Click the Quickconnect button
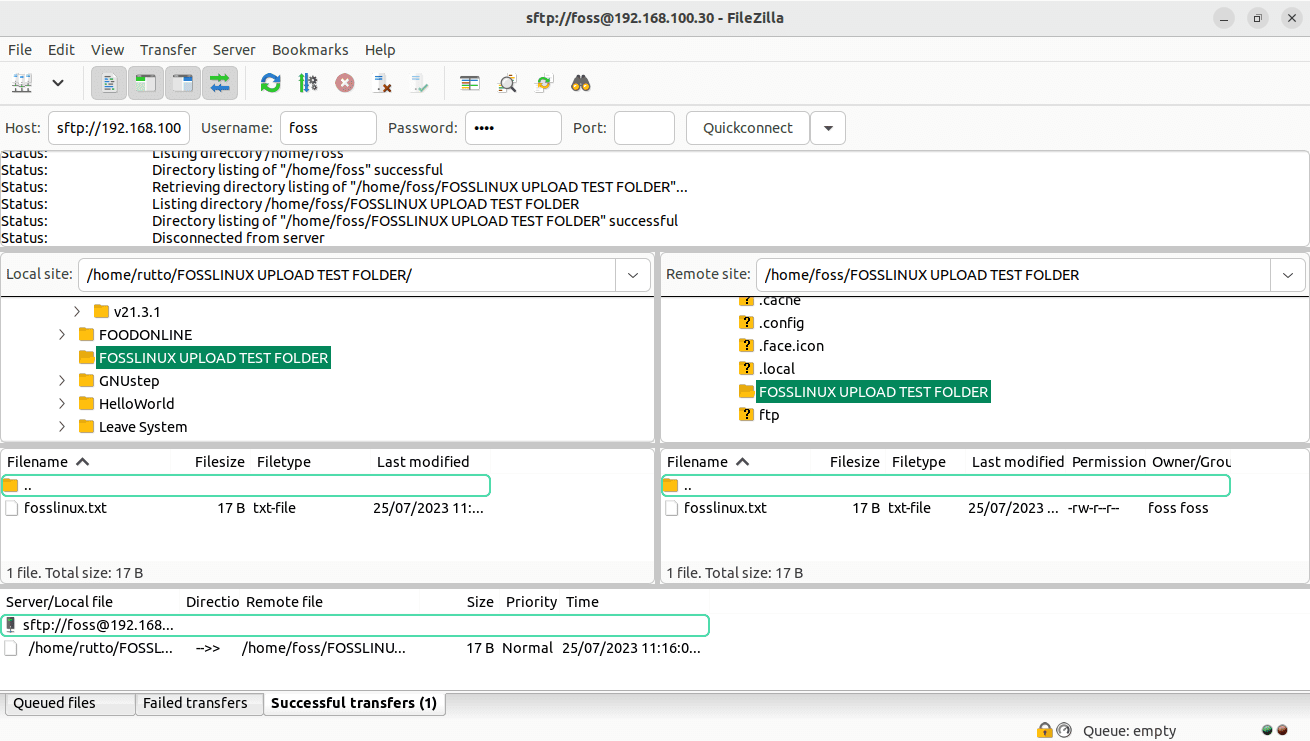Viewport: 1310px width, 741px height. point(748,128)
